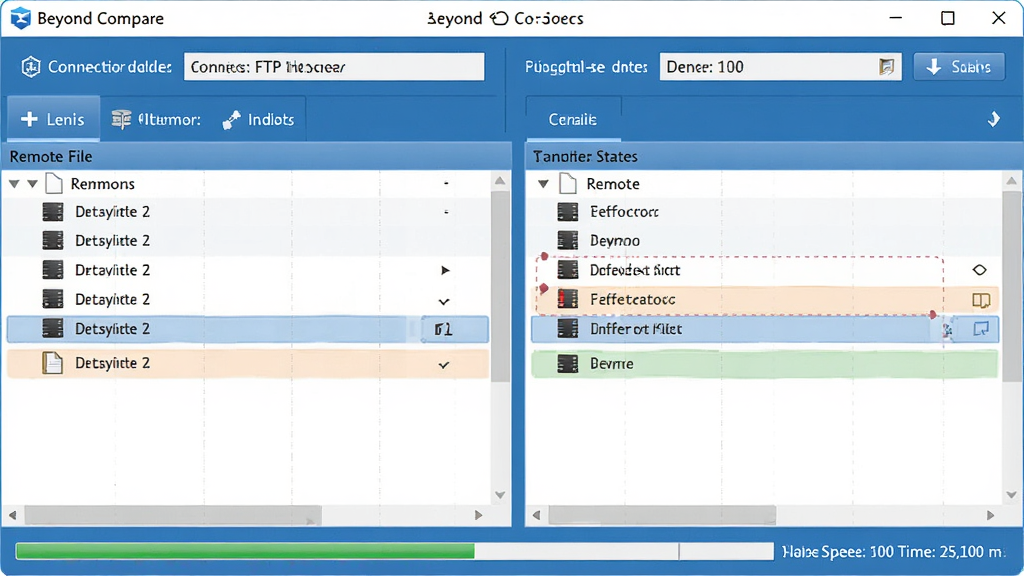The height and width of the screenshot is (576, 1024).
Task: Select the Cenalie tab
Action: 573,120
